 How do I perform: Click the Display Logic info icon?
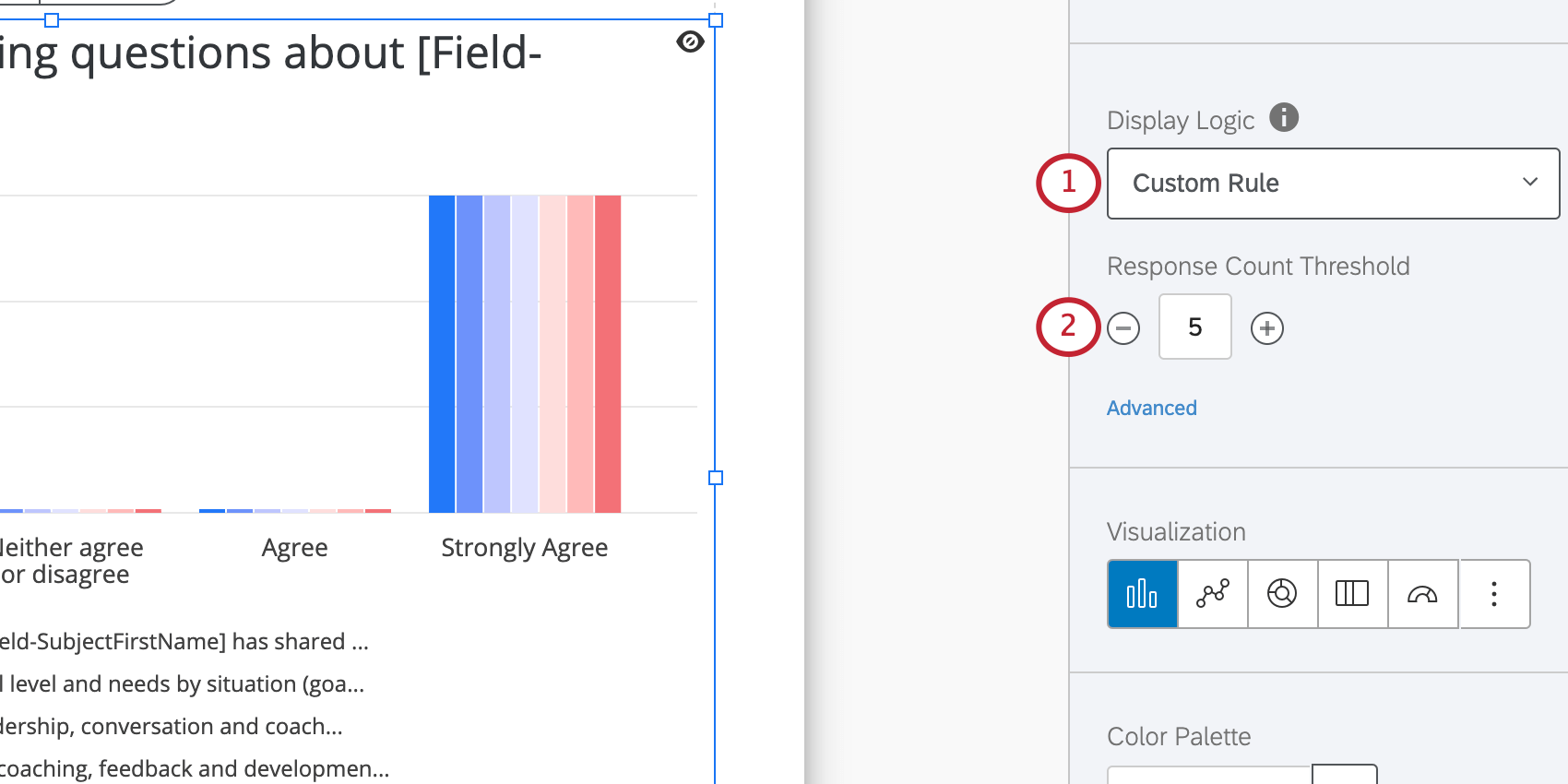1284,118
